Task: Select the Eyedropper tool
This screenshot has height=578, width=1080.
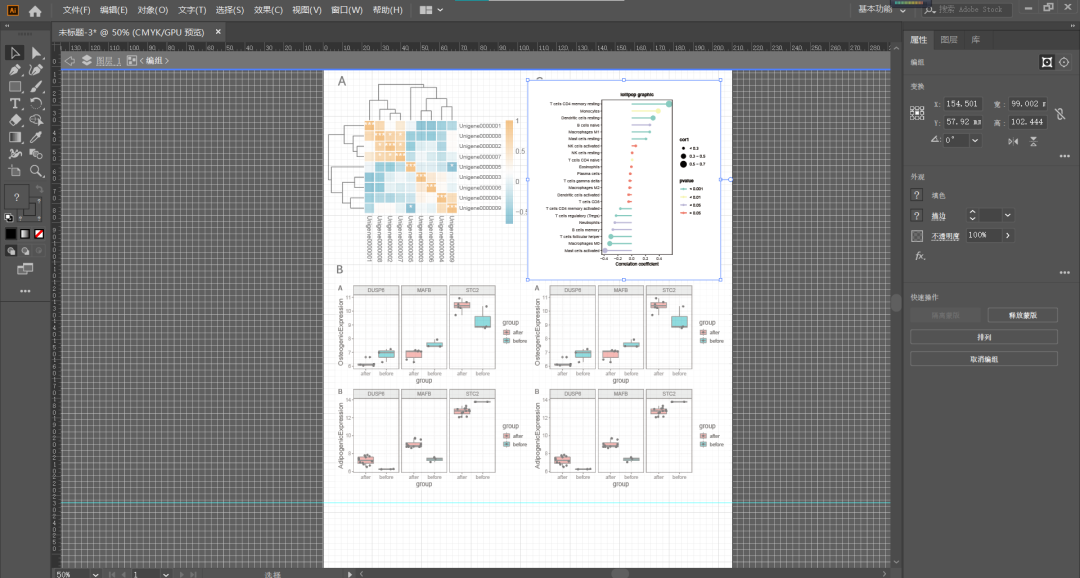Action: tap(36, 137)
